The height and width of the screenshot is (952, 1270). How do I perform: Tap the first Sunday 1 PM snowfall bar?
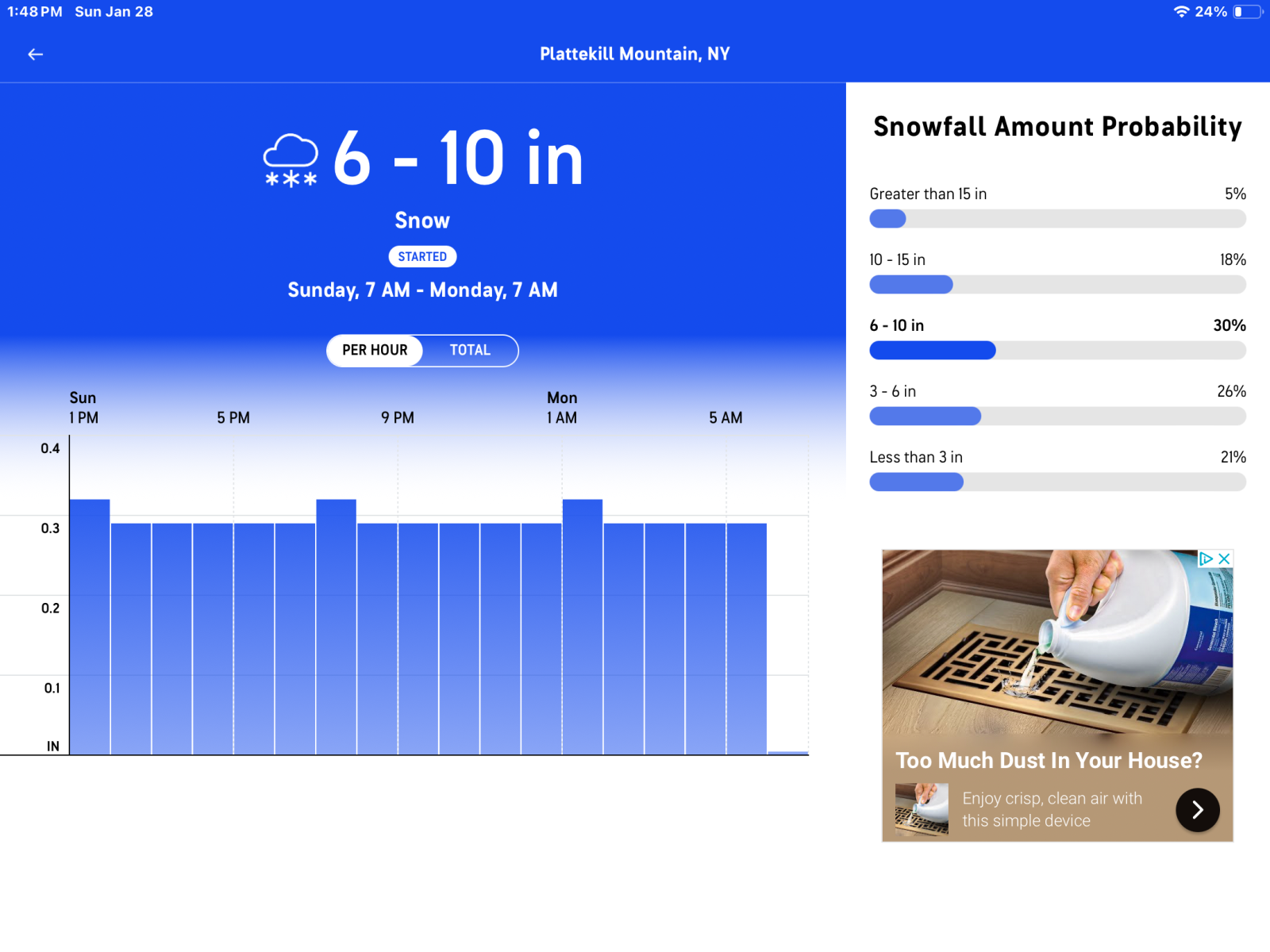click(x=90, y=627)
